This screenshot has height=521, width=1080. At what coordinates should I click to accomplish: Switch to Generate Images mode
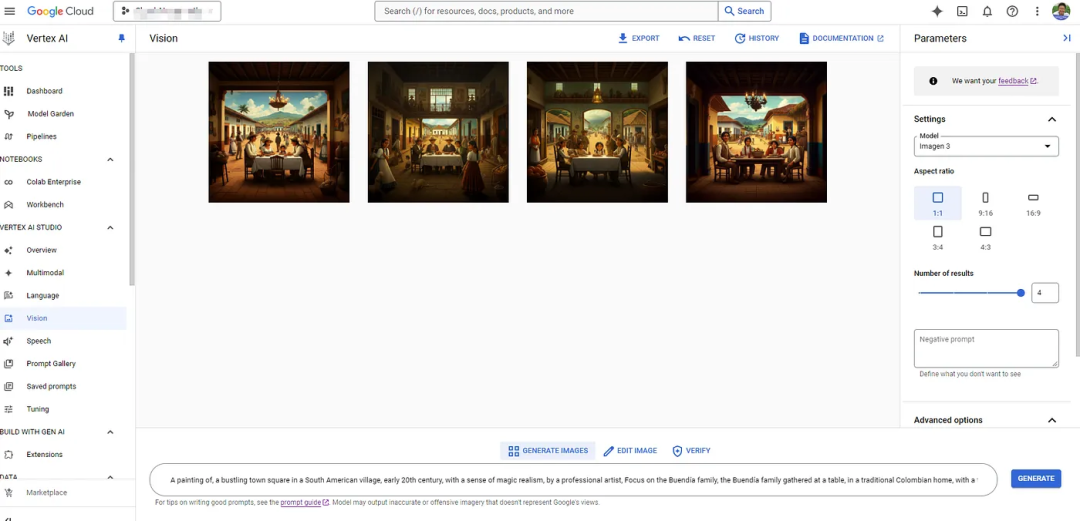pos(548,451)
